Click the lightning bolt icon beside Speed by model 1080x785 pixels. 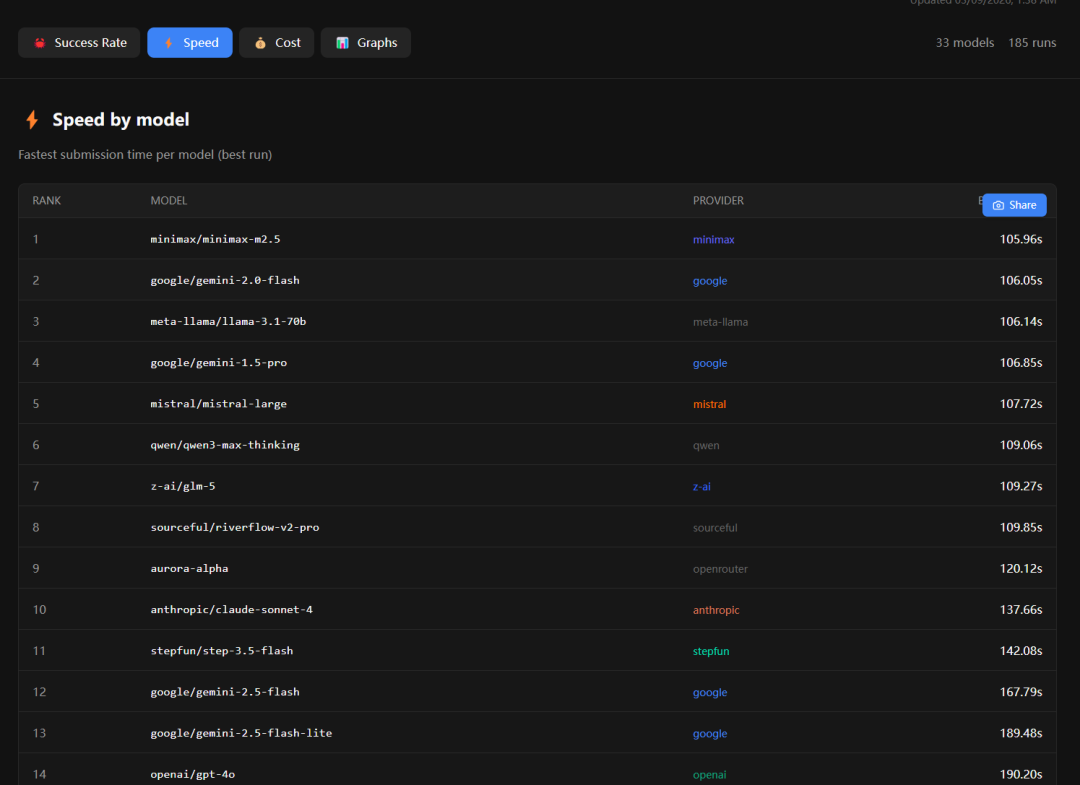point(32,120)
